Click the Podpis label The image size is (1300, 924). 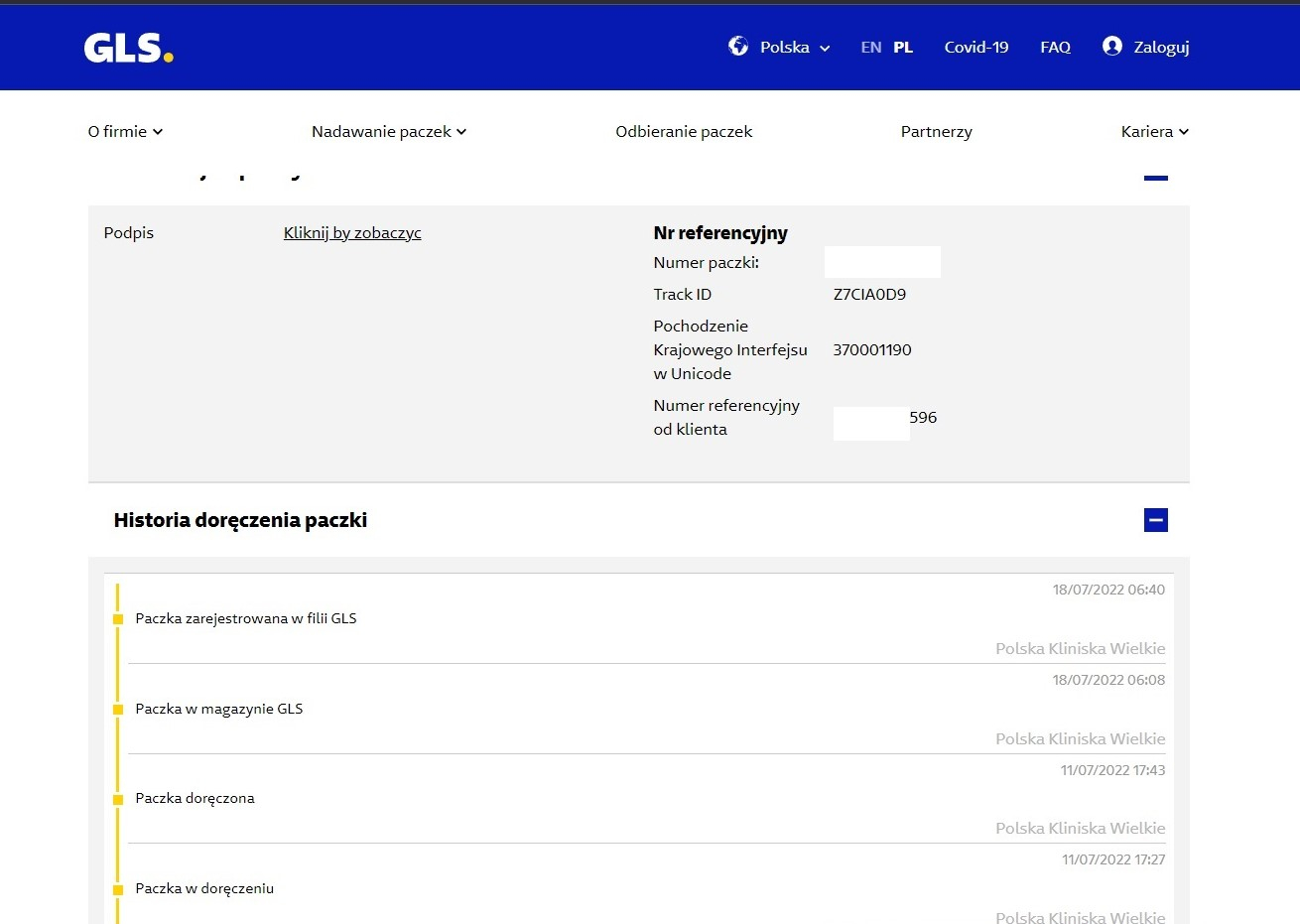129,233
